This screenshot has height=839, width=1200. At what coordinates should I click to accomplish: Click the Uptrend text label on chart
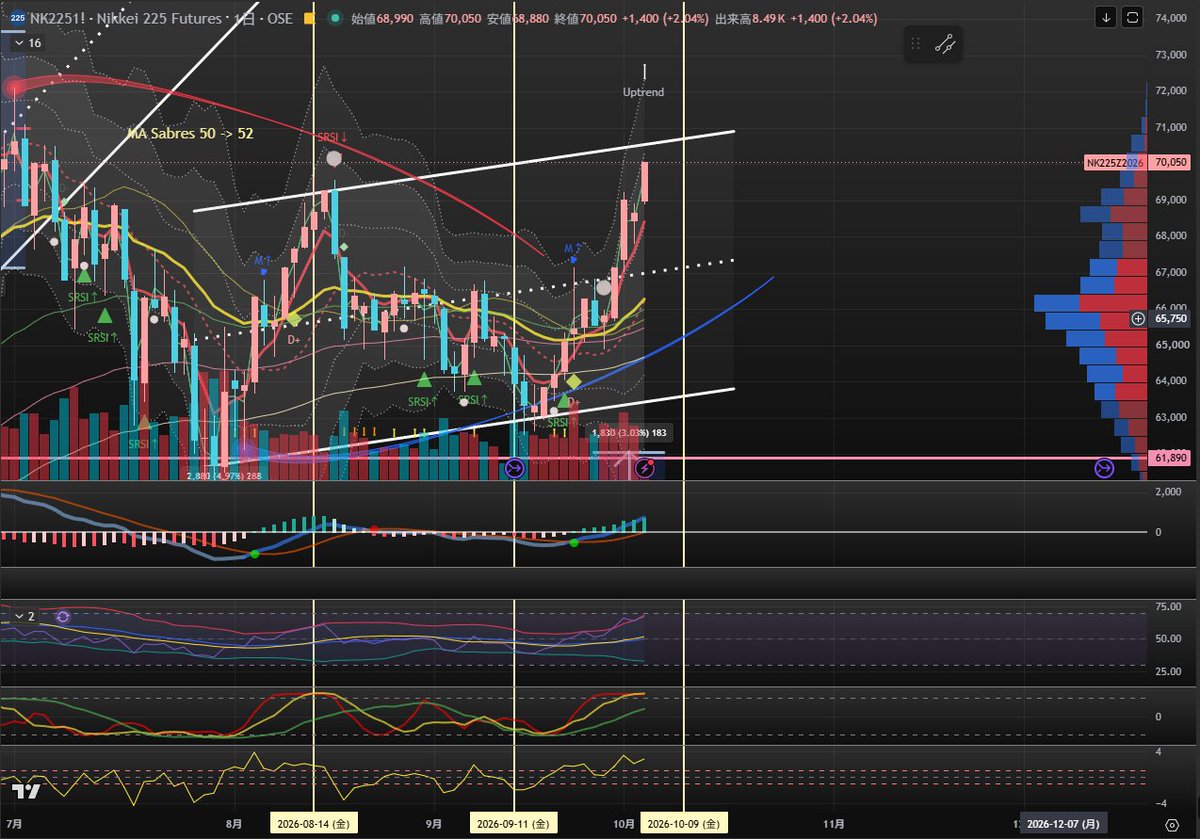tap(644, 92)
